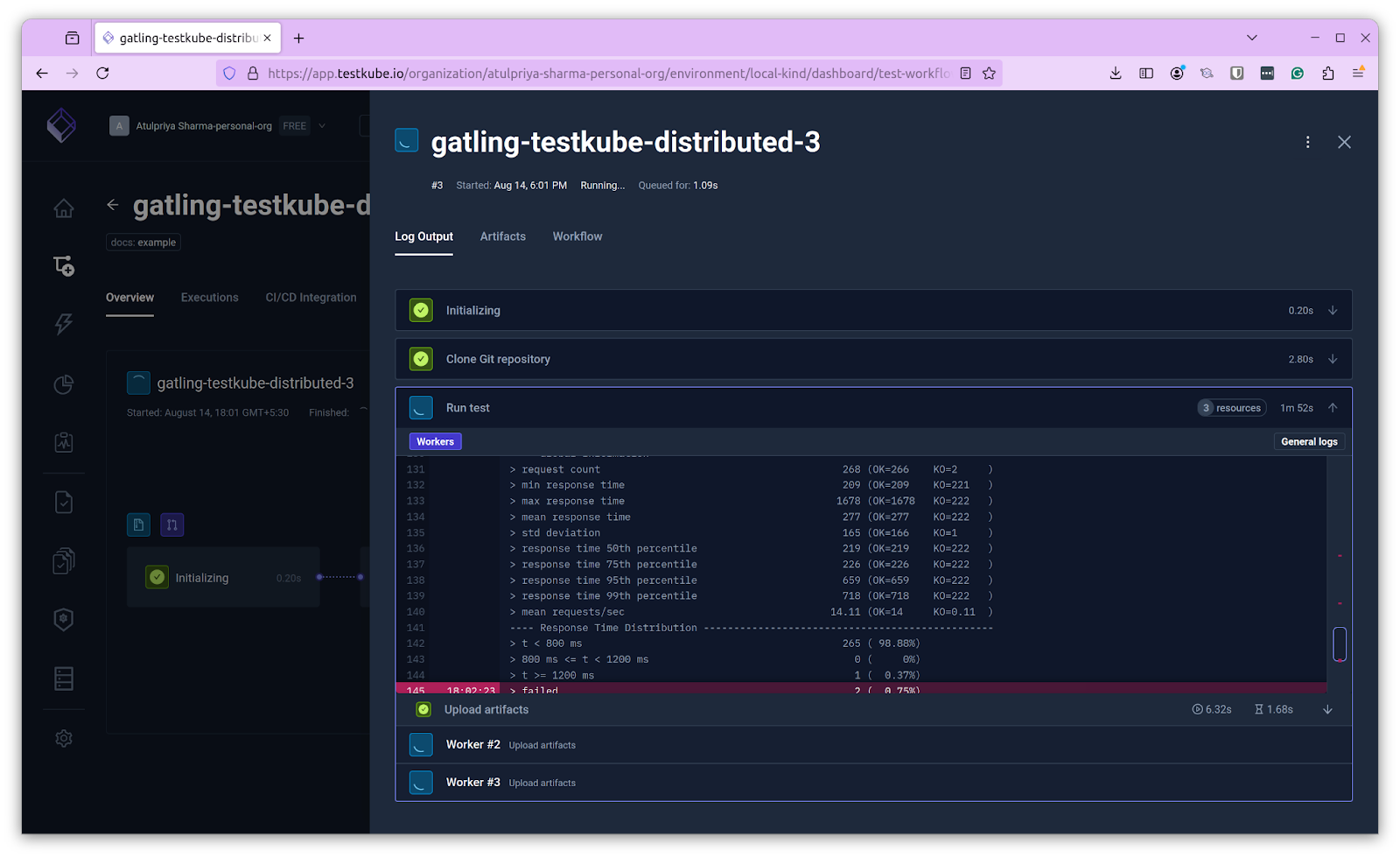1400x858 pixels.
Task: Open the Executions tab
Action: 209,298
